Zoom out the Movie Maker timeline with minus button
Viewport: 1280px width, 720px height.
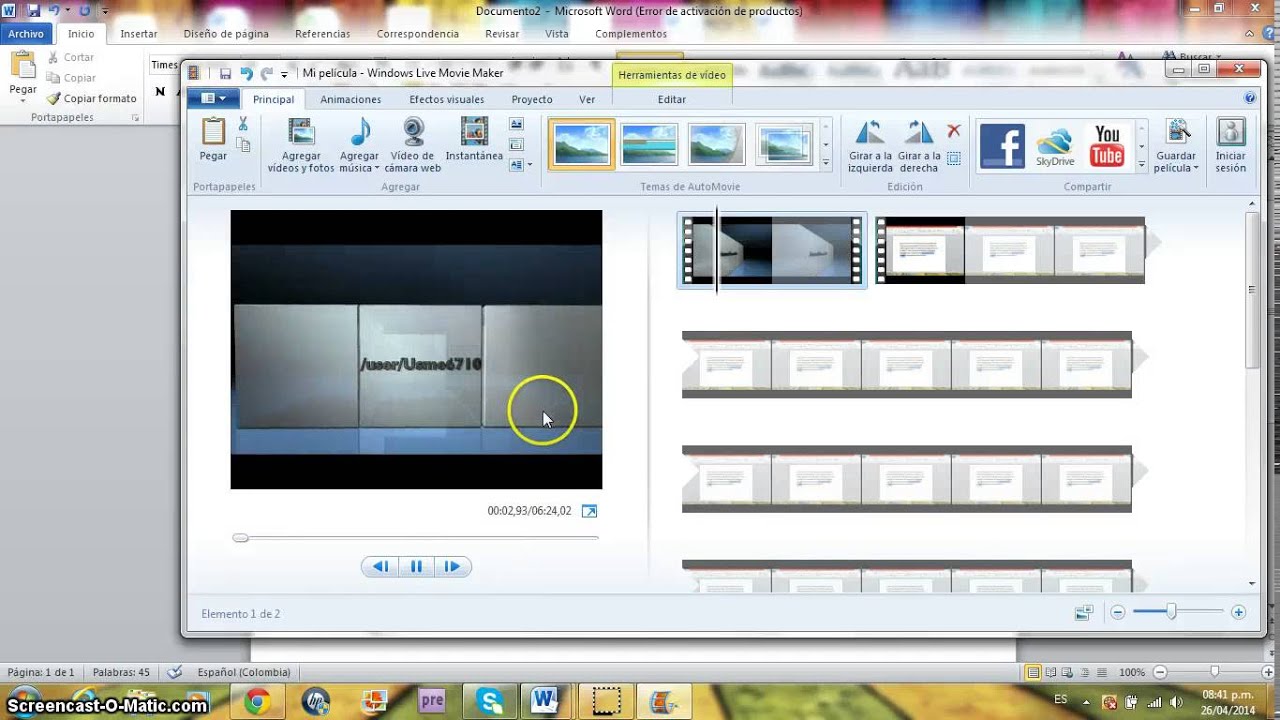point(1118,612)
